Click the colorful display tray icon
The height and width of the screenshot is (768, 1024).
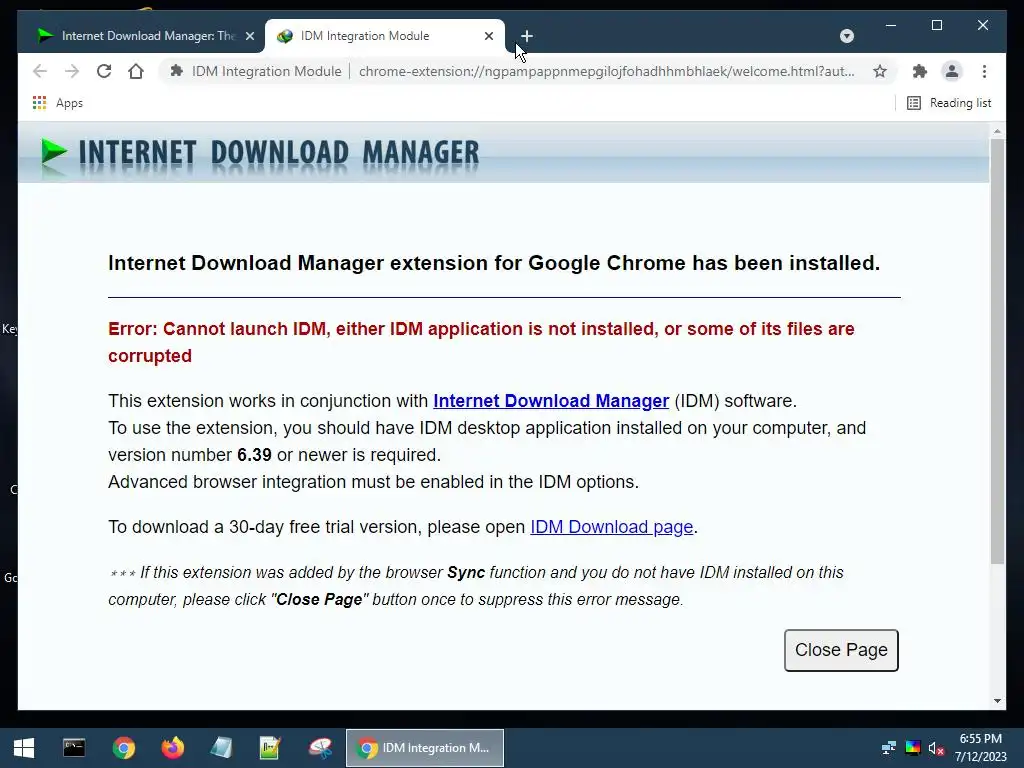pos(913,748)
